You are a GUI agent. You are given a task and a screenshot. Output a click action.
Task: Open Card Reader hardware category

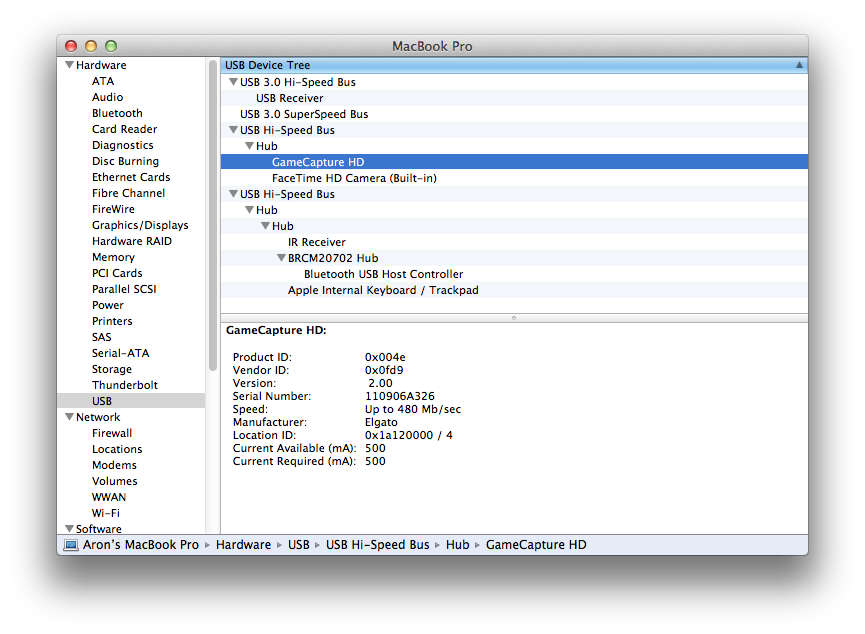coord(125,129)
